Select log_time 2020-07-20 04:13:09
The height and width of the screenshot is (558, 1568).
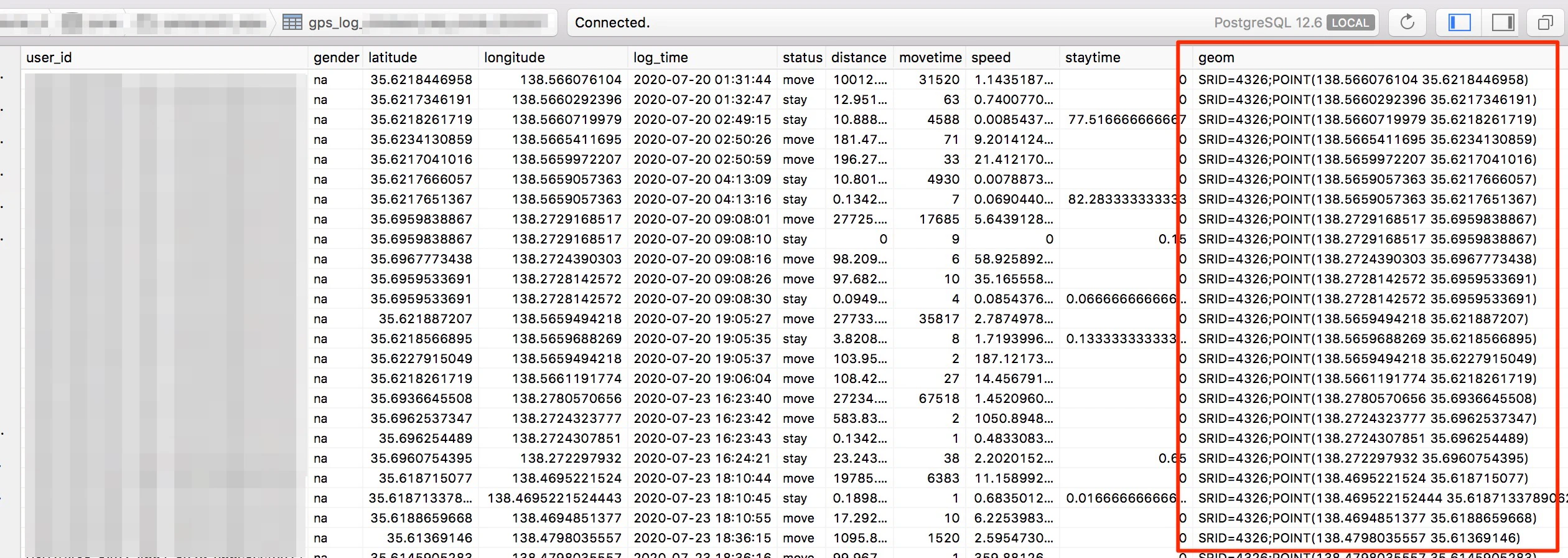click(702, 179)
